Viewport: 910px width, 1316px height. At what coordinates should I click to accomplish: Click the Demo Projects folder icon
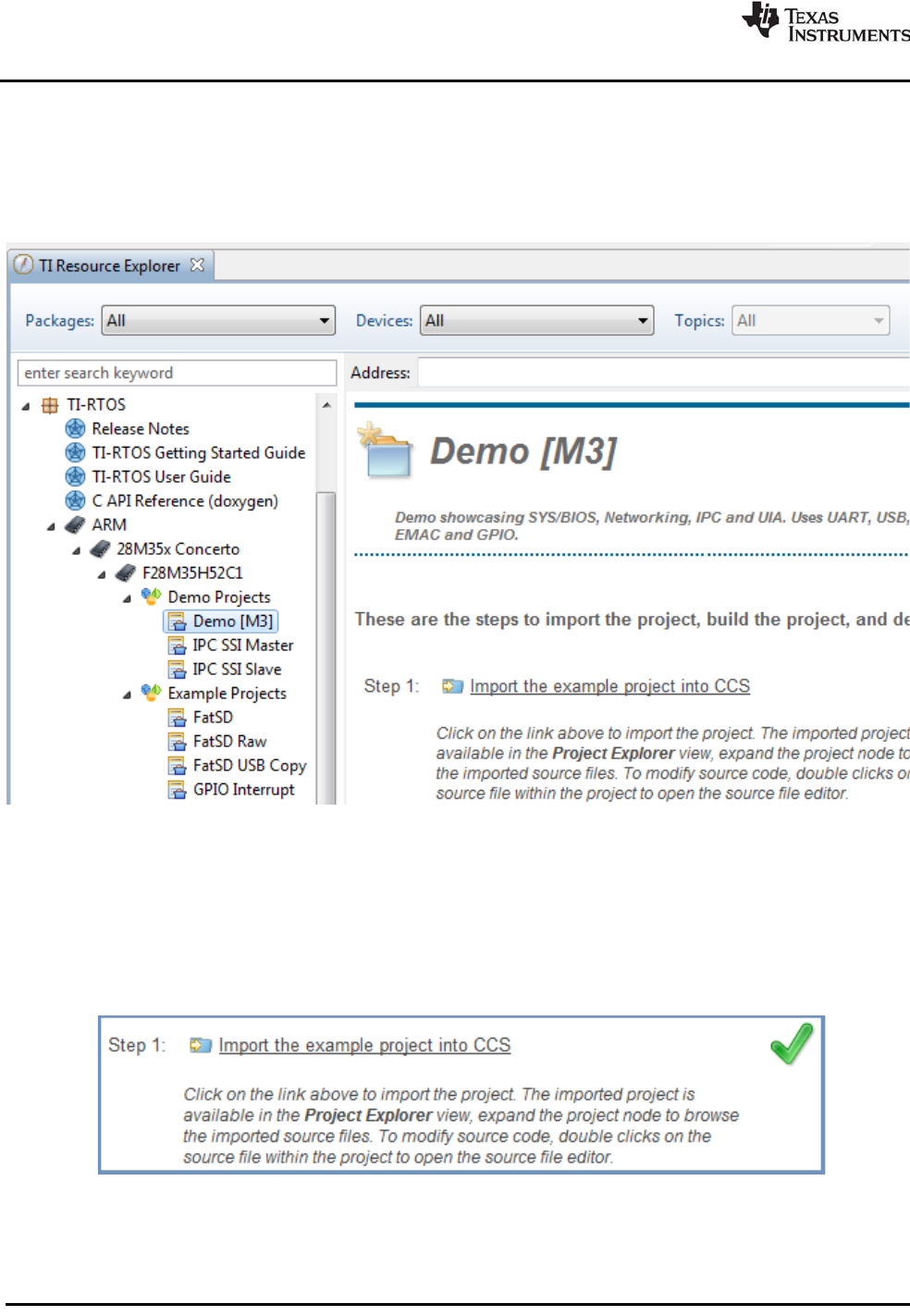(x=151, y=597)
